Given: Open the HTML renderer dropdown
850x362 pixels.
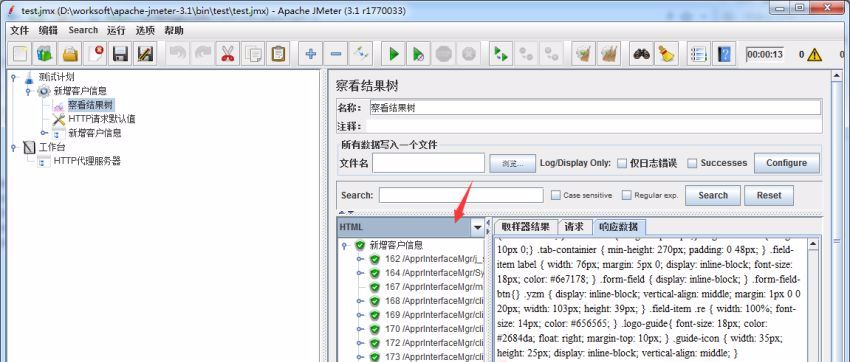Looking at the screenshot, I should click(x=478, y=228).
